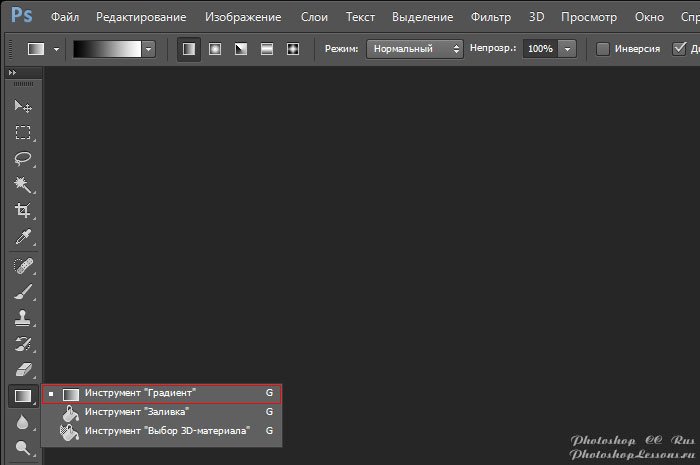This screenshot has width=700, height=465.
Task: Select the Move tool
Action: coord(22,107)
